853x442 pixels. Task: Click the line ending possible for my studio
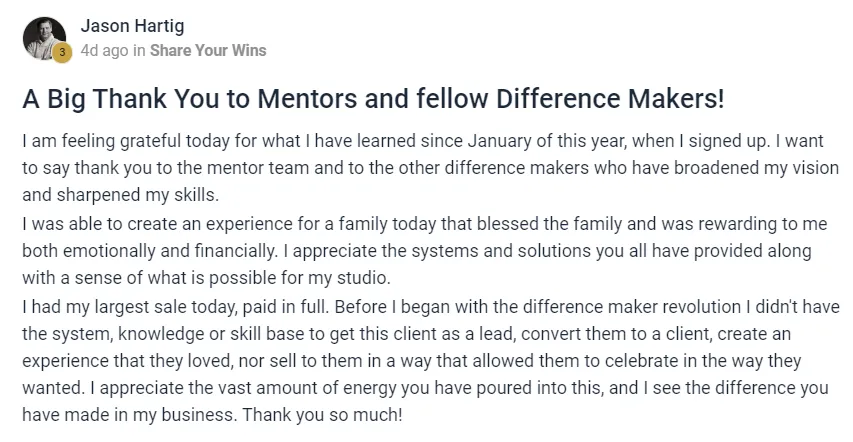[206, 278]
